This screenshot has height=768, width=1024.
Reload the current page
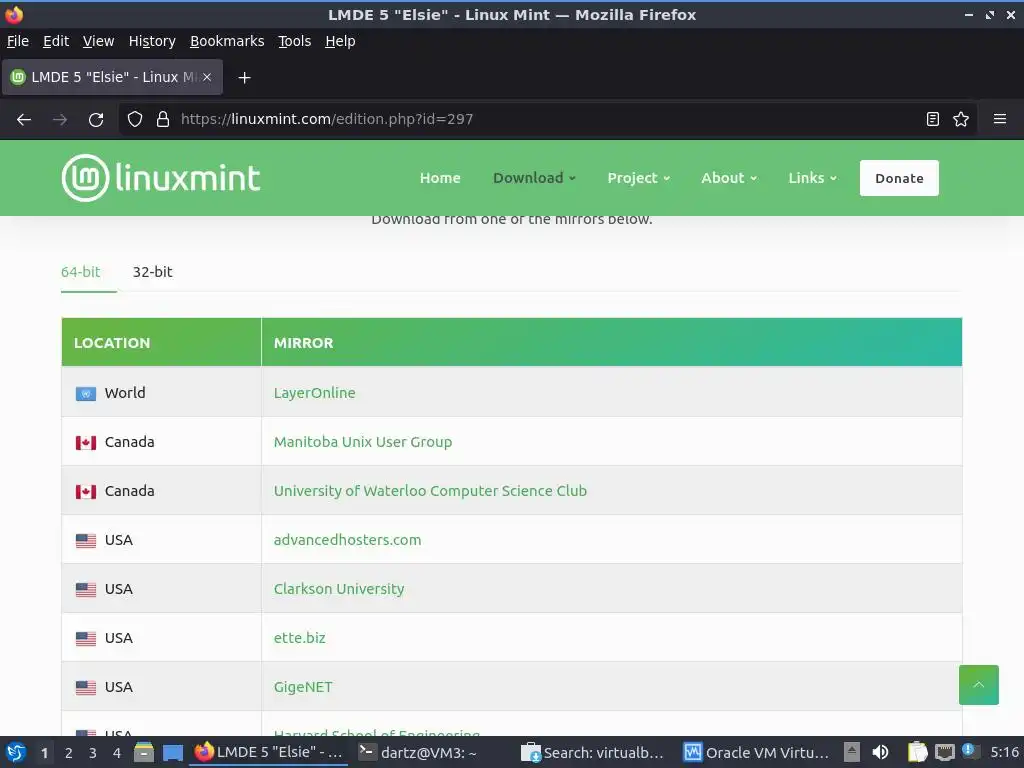(96, 120)
